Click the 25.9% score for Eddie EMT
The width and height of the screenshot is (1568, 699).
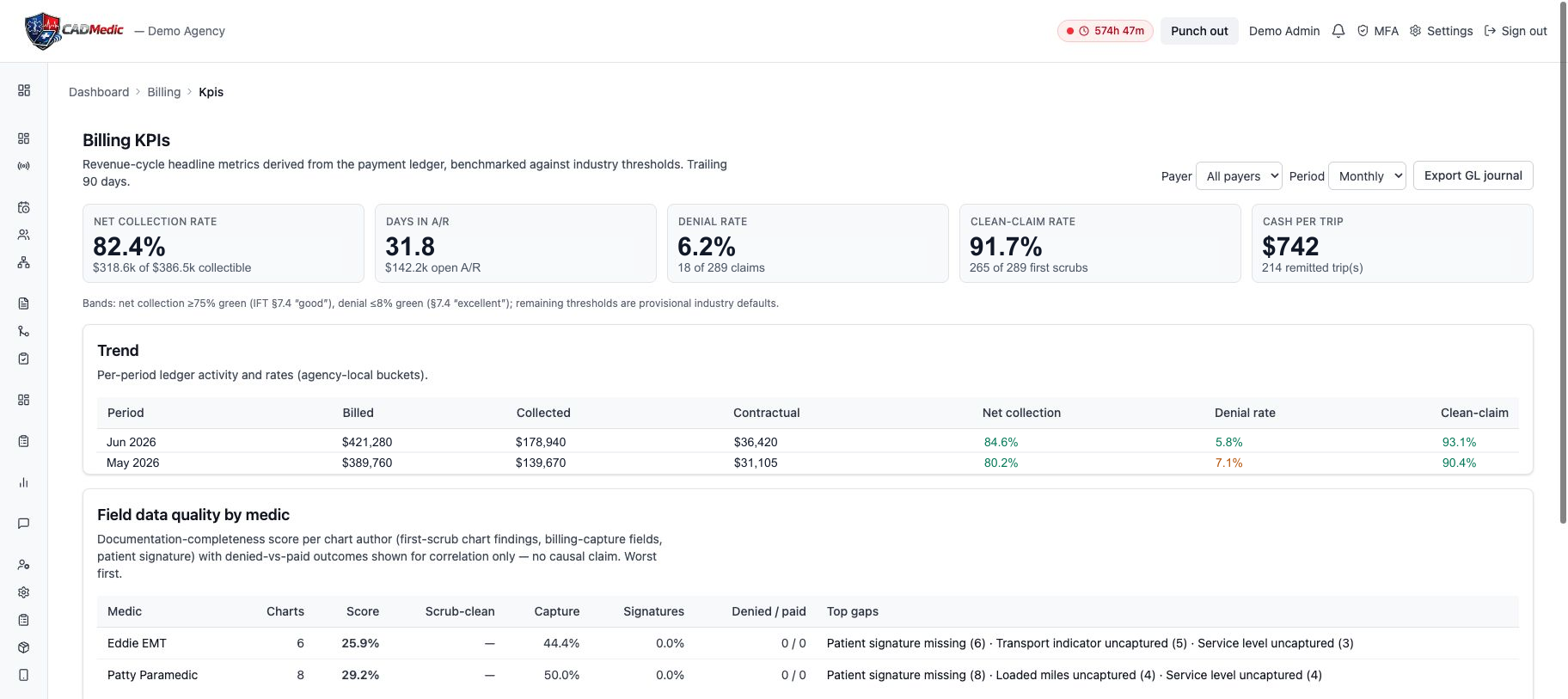pos(360,643)
